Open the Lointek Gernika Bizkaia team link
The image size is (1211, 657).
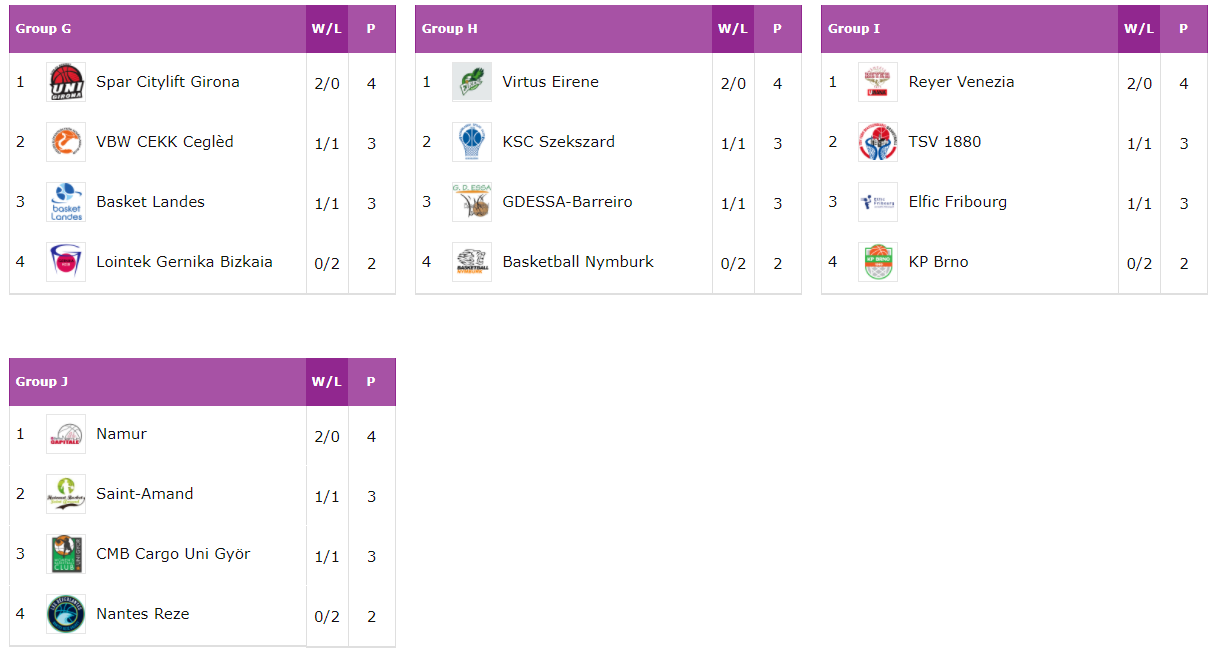[184, 262]
